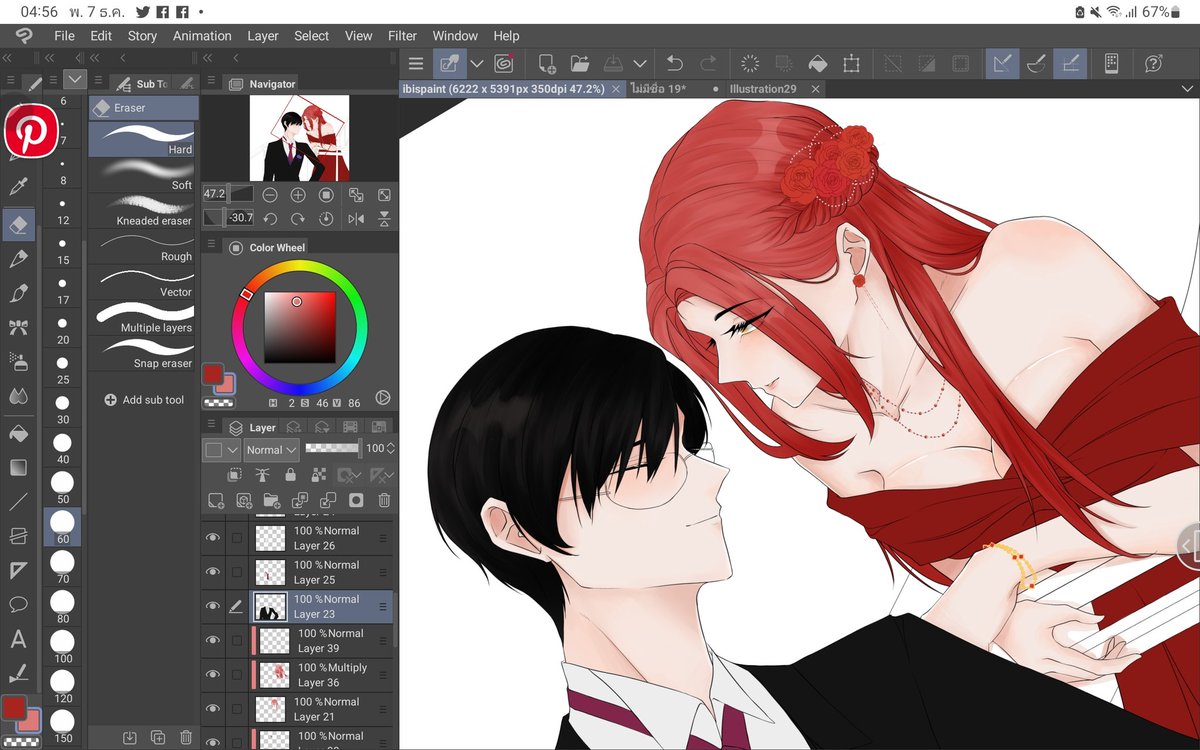Select the Kneaded eraser sub tool
Screen dimensions: 1200x750
click(x=143, y=211)
